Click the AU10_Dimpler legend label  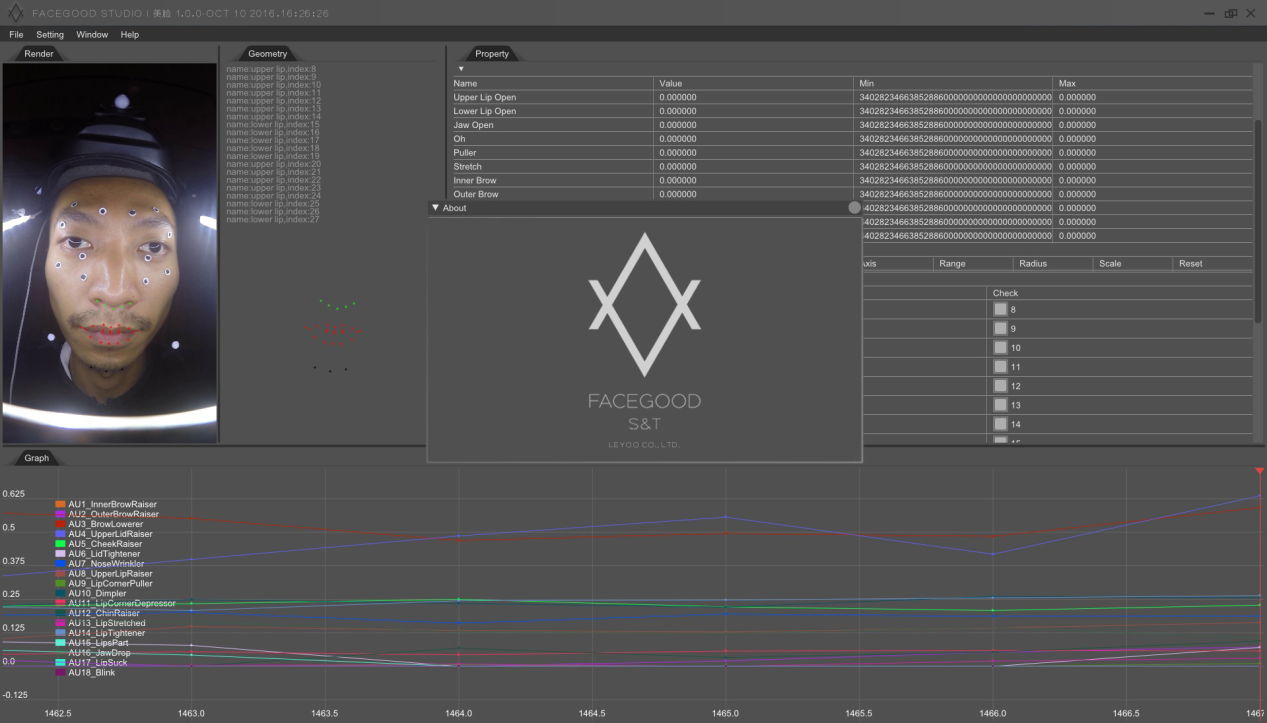point(97,594)
